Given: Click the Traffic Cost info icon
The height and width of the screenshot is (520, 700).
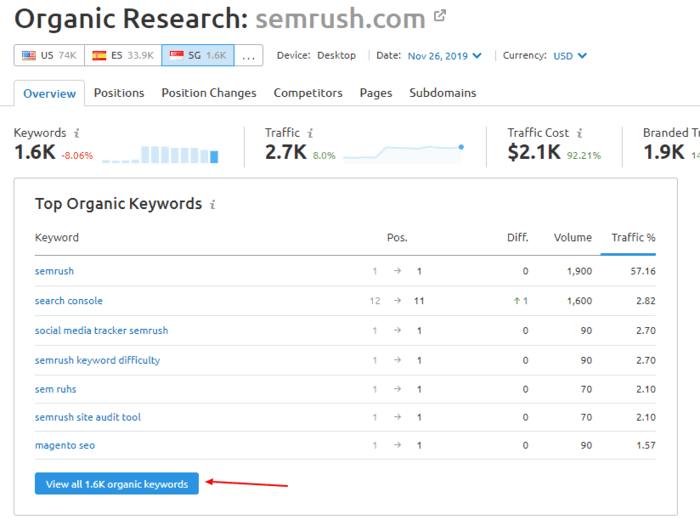Looking at the screenshot, I should 579,133.
